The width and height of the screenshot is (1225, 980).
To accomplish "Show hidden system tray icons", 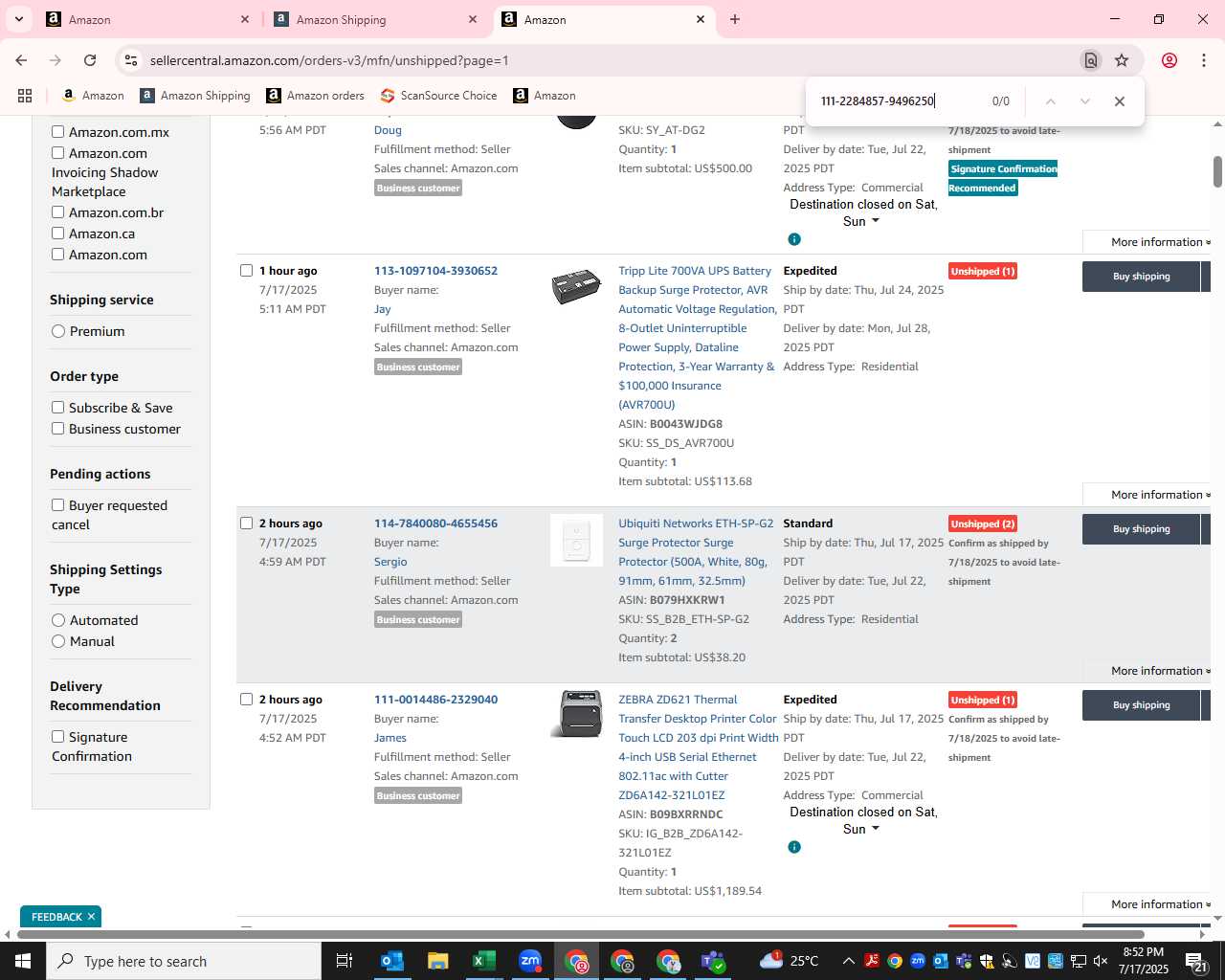I will [848, 961].
